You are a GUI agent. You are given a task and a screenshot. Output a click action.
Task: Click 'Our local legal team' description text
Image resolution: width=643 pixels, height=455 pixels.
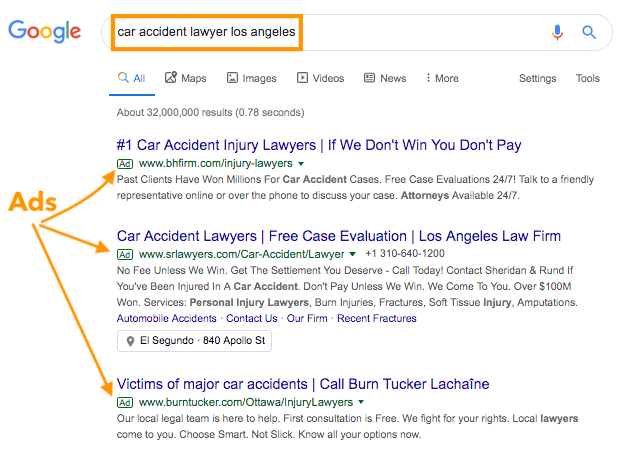(x=347, y=426)
